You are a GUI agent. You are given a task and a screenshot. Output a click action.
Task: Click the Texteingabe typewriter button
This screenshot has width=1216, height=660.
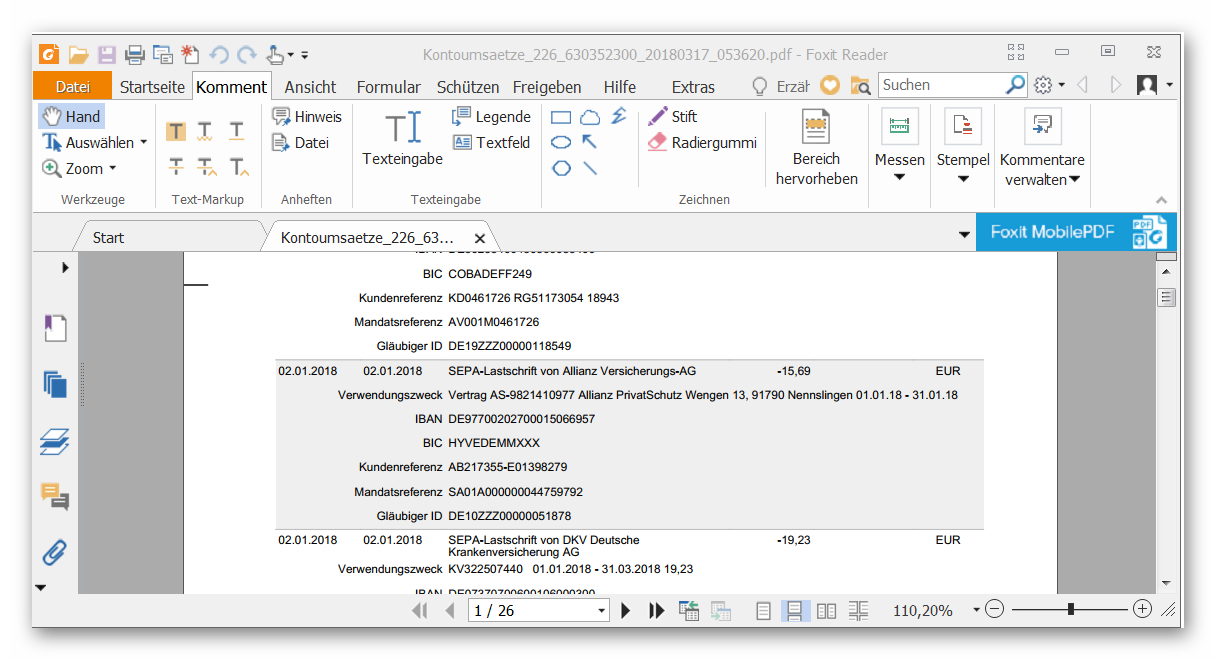click(403, 139)
